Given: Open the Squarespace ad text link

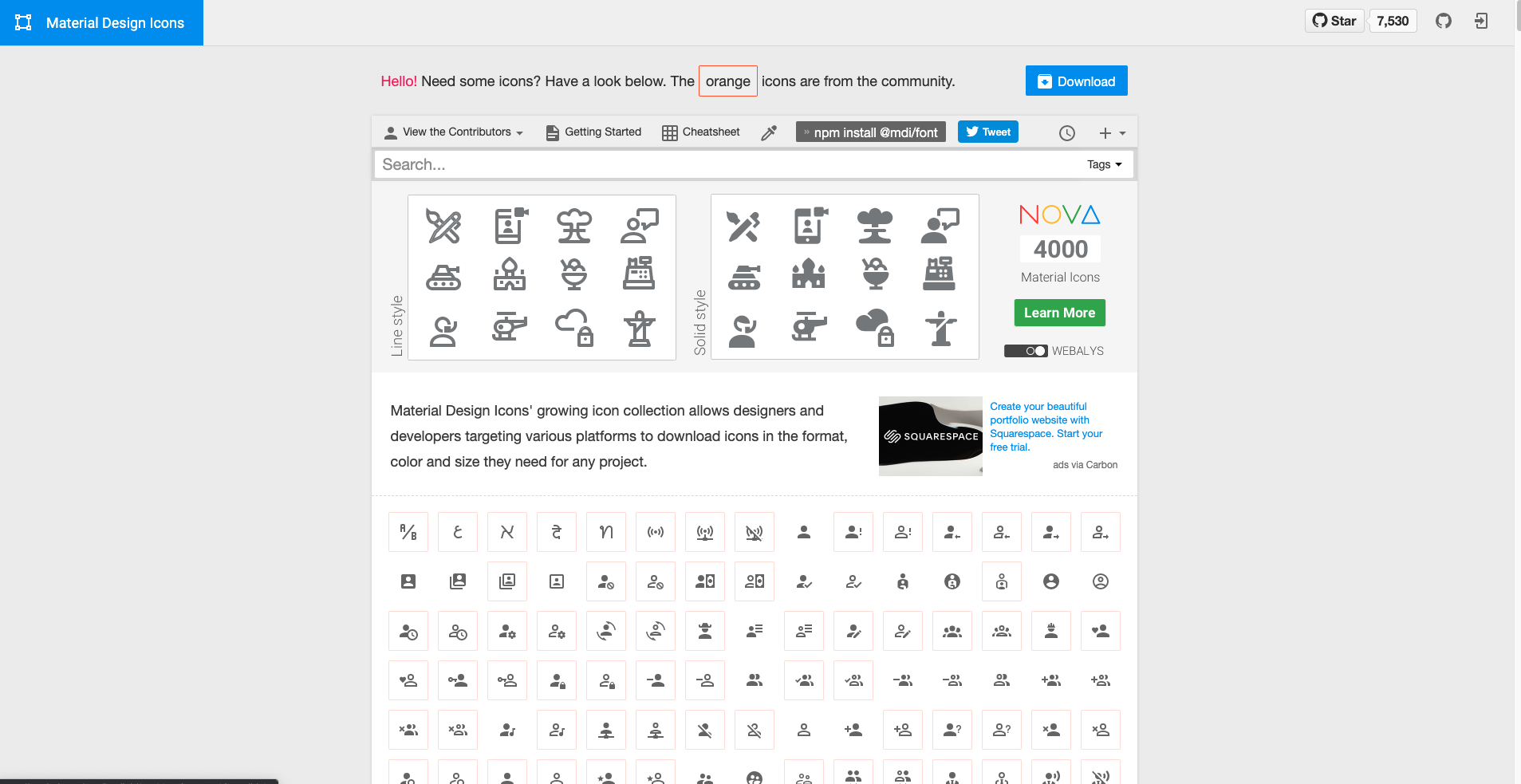Looking at the screenshot, I should pos(1046,427).
